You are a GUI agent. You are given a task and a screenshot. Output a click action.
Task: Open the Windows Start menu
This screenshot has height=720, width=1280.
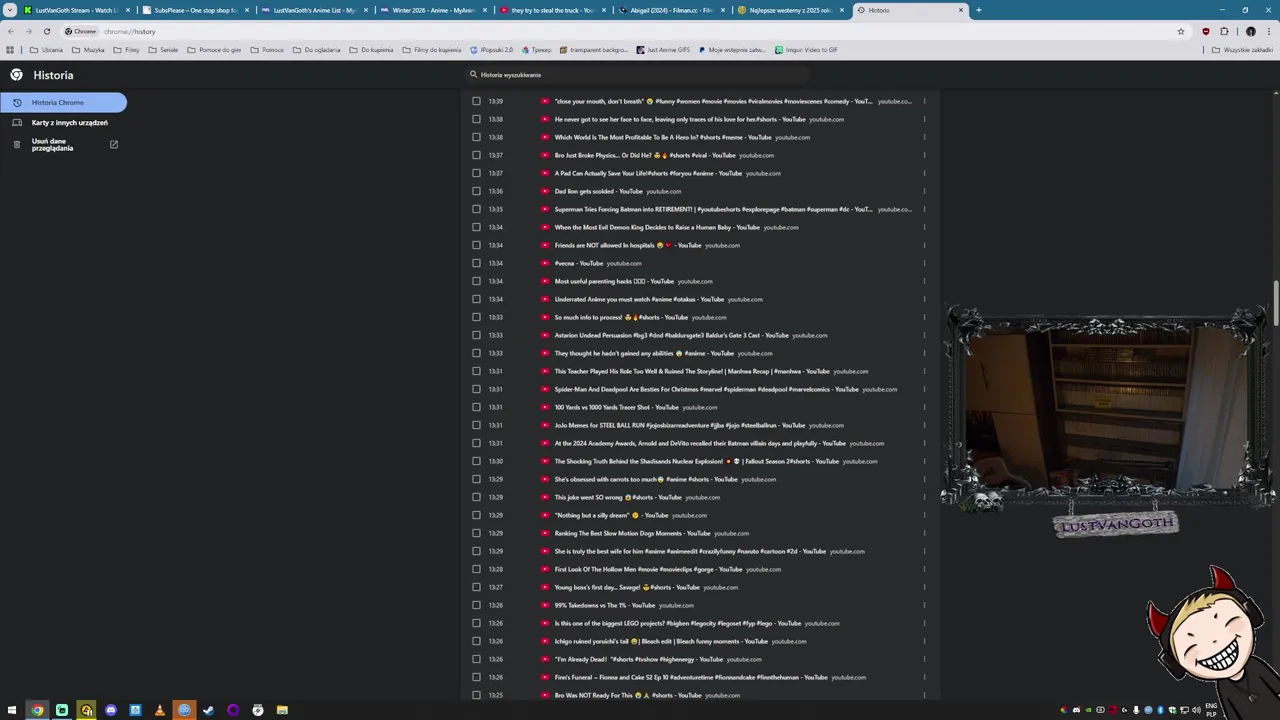click(x=12, y=710)
